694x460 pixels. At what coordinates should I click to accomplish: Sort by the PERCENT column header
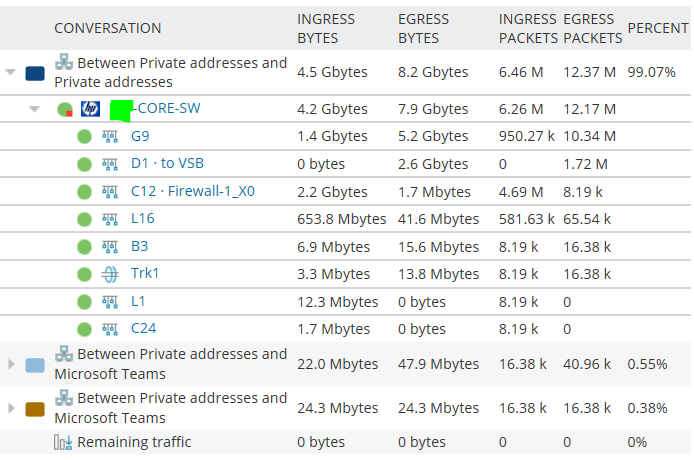click(658, 28)
